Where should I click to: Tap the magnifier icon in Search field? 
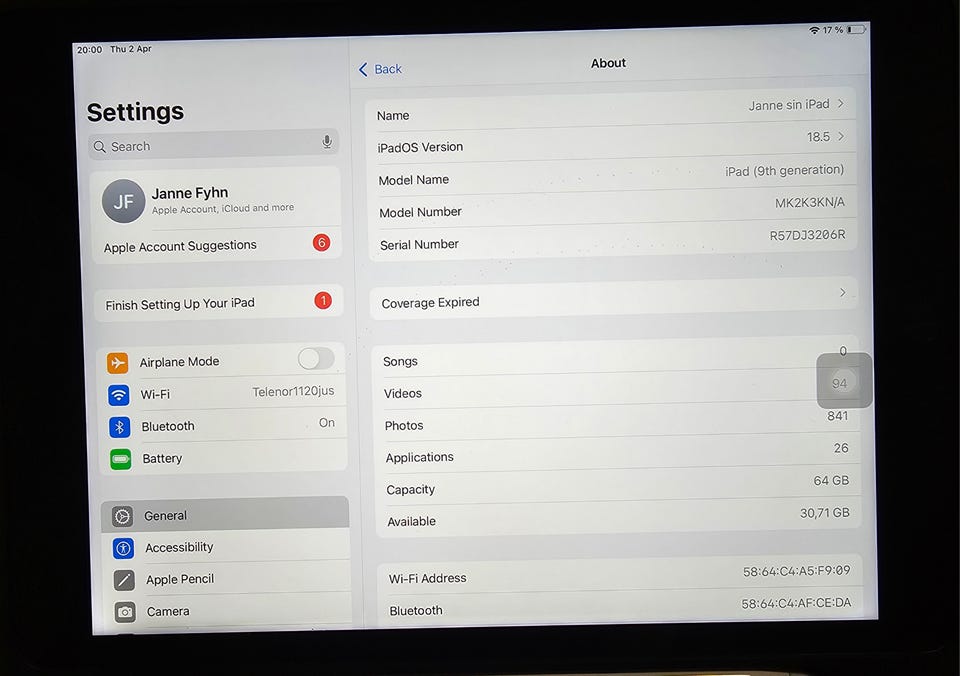[100, 147]
